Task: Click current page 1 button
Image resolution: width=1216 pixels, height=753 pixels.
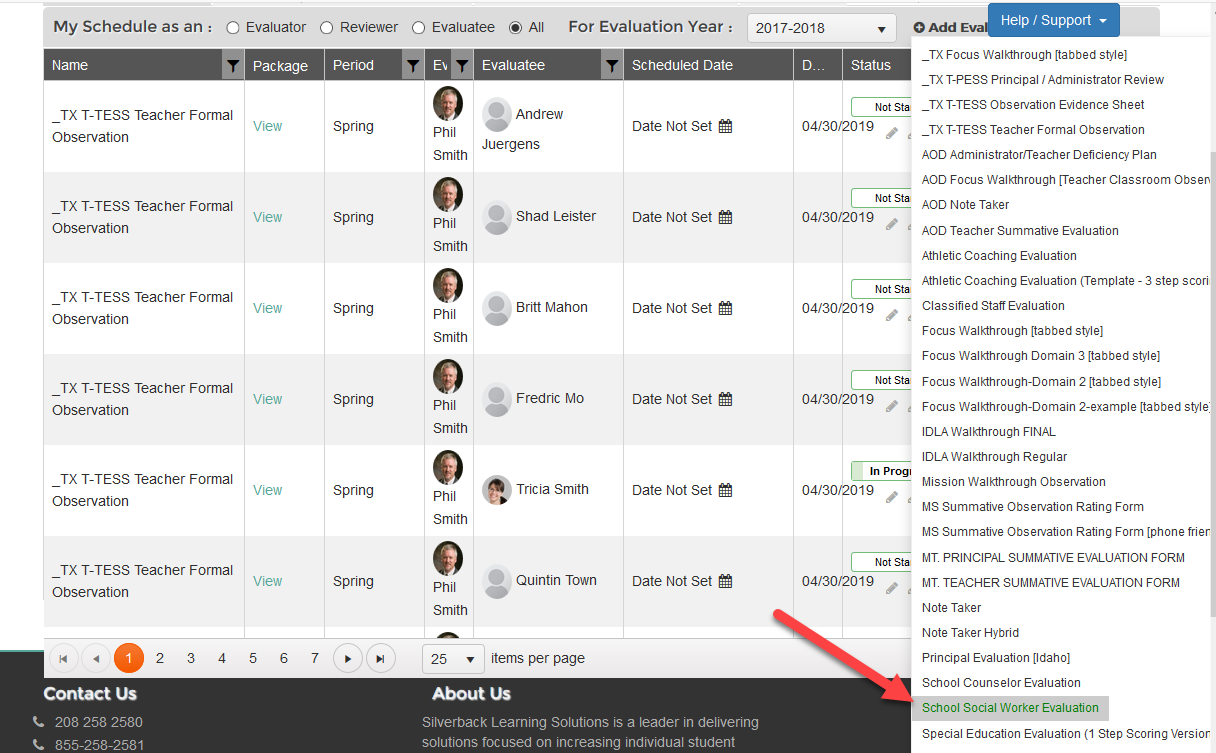Action: pos(128,658)
